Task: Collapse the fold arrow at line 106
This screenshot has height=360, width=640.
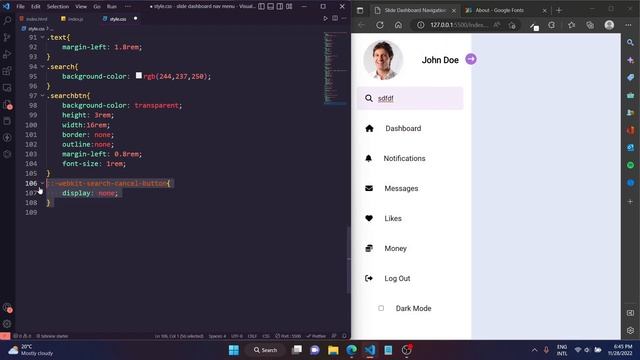Action: 42,183
